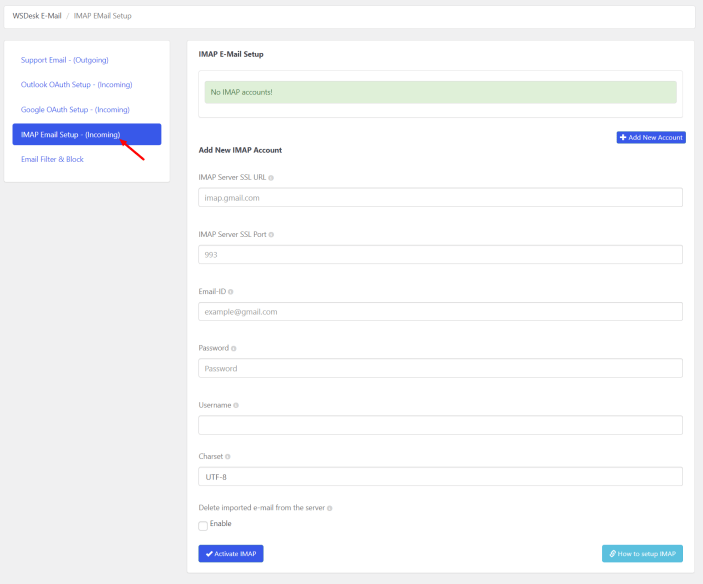
Task: Click the IMAP Server SSL URL help icon
Action: point(271,177)
